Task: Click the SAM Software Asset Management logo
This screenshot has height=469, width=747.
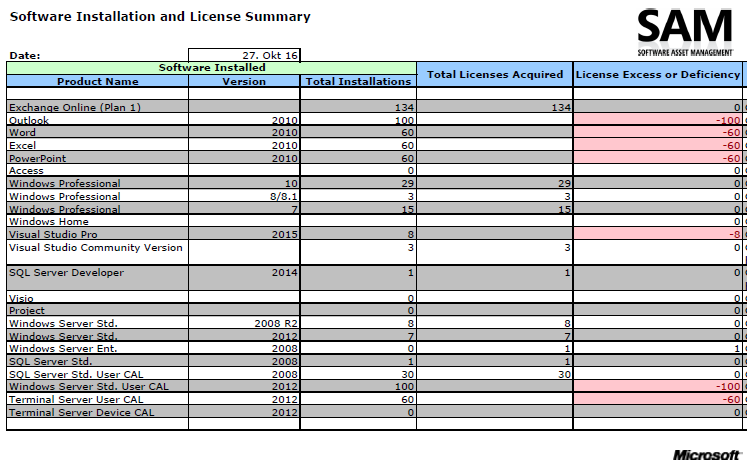Action: (685, 32)
